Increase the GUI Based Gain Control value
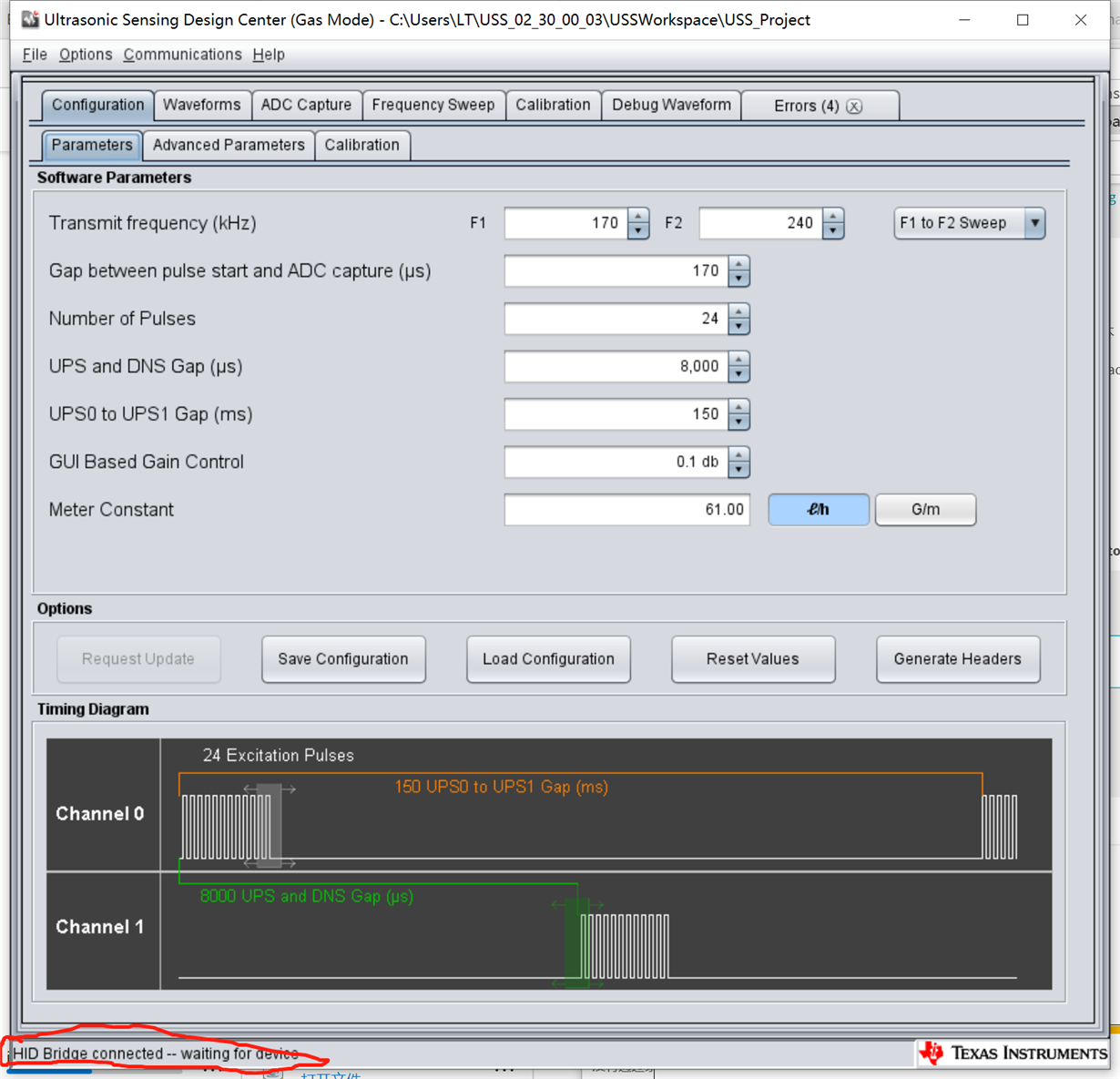This screenshot has height=1079, width=1120. pos(738,455)
